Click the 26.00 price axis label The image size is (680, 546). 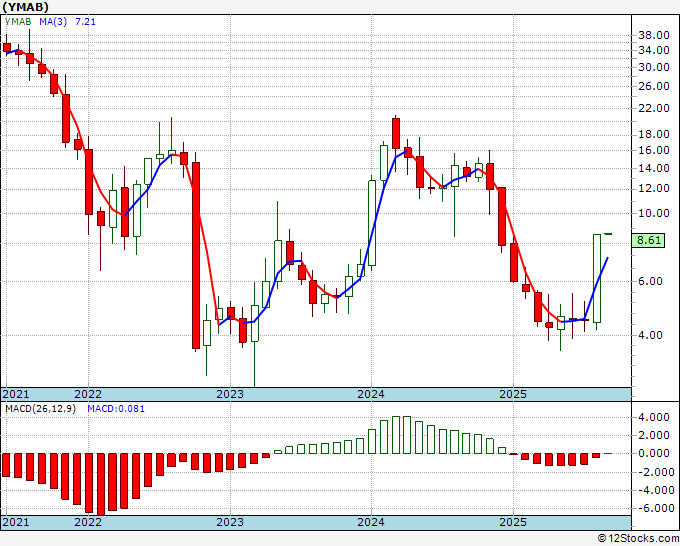pos(654,86)
